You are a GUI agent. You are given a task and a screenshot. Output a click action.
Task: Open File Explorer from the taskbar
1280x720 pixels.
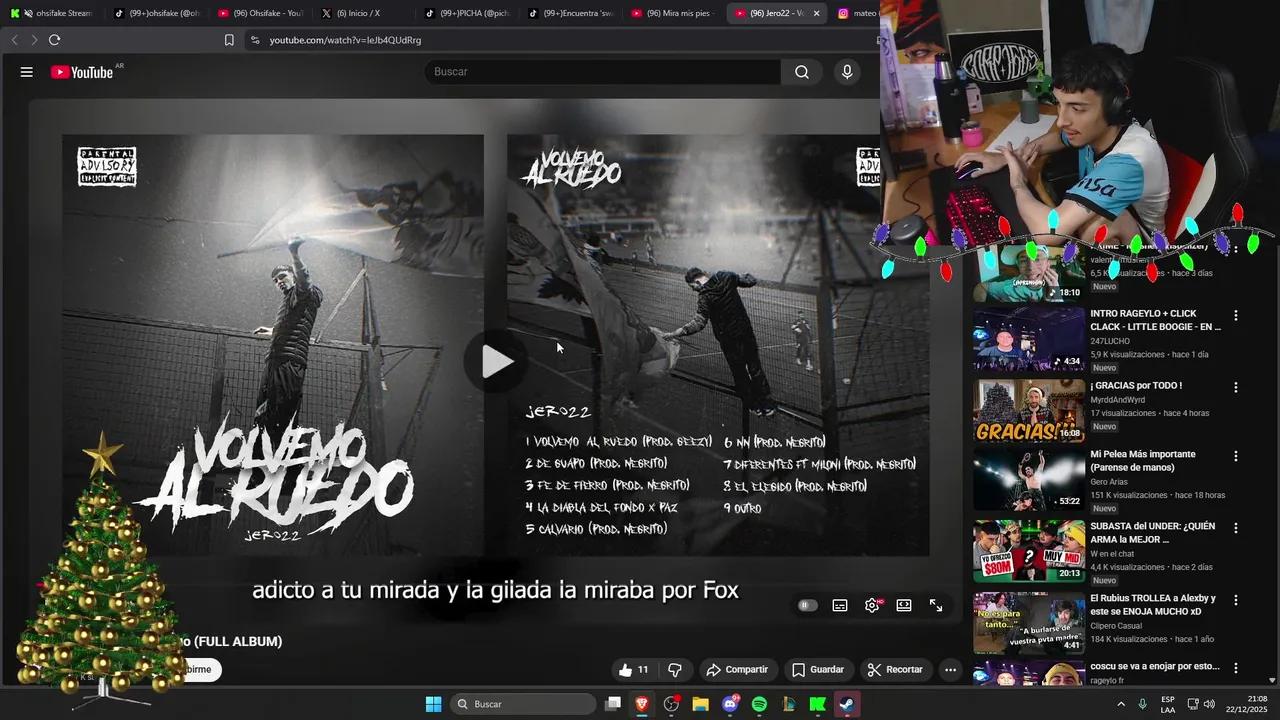(x=700, y=704)
